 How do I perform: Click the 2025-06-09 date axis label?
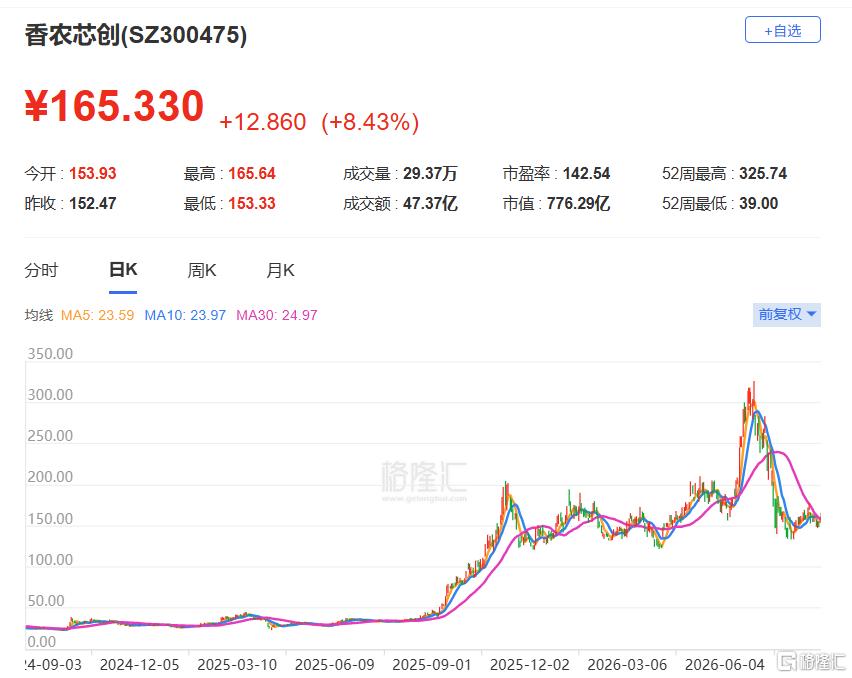(335, 664)
